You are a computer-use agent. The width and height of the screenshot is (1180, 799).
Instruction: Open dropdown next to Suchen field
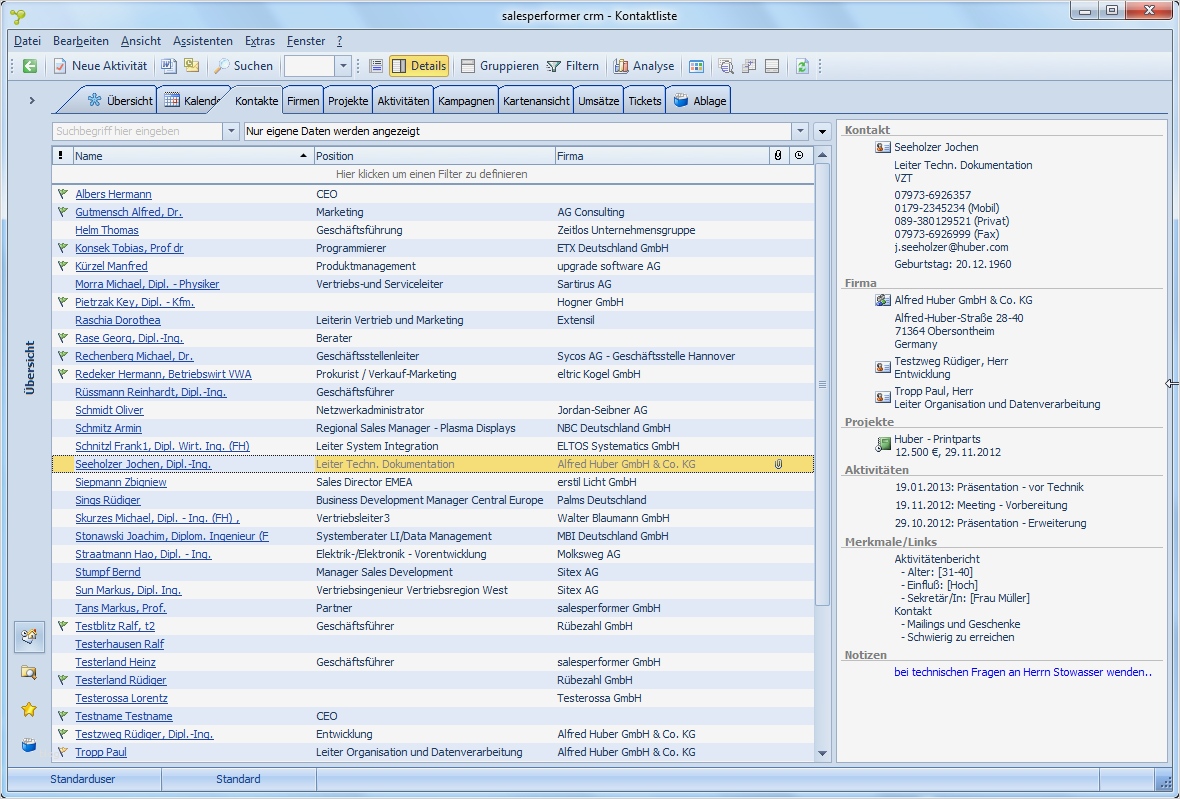point(343,66)
